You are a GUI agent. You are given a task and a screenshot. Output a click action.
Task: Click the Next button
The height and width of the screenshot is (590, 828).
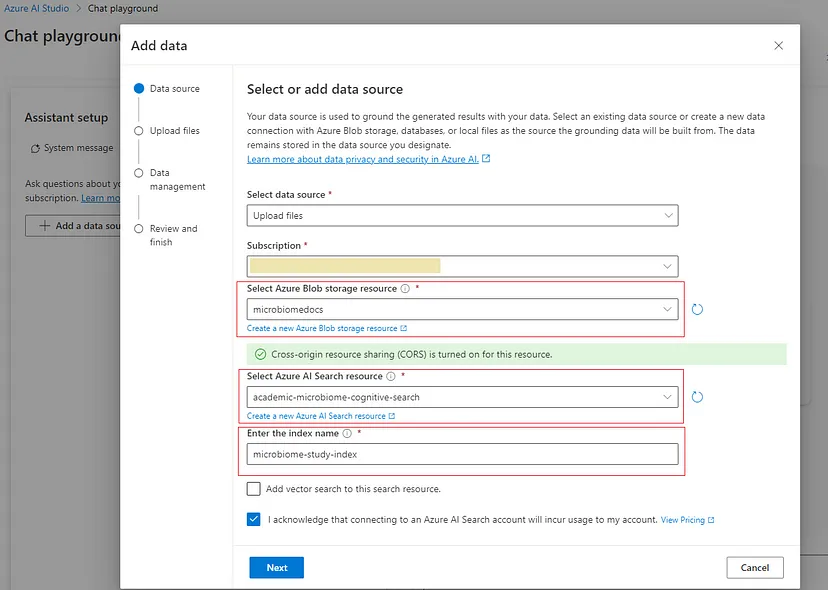pyautogui.click(x=277, y=568)
